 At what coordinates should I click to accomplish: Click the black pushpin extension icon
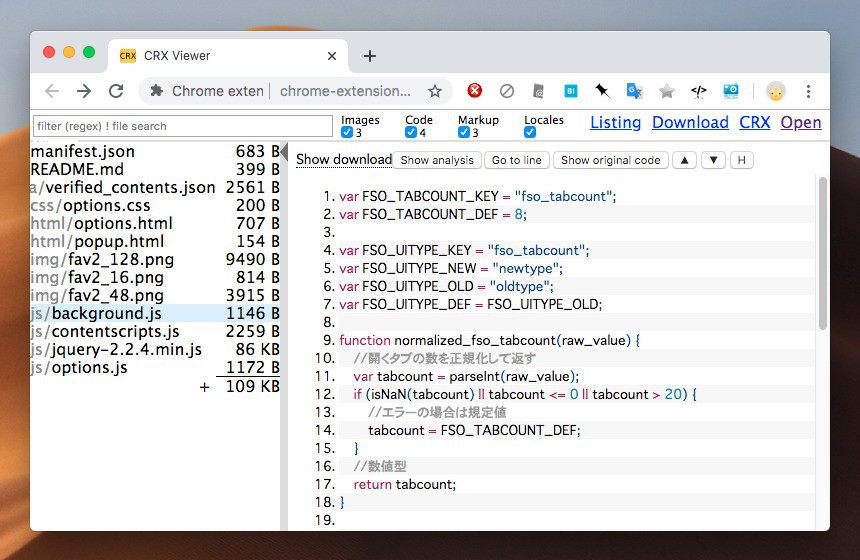(x=602, y=91)
